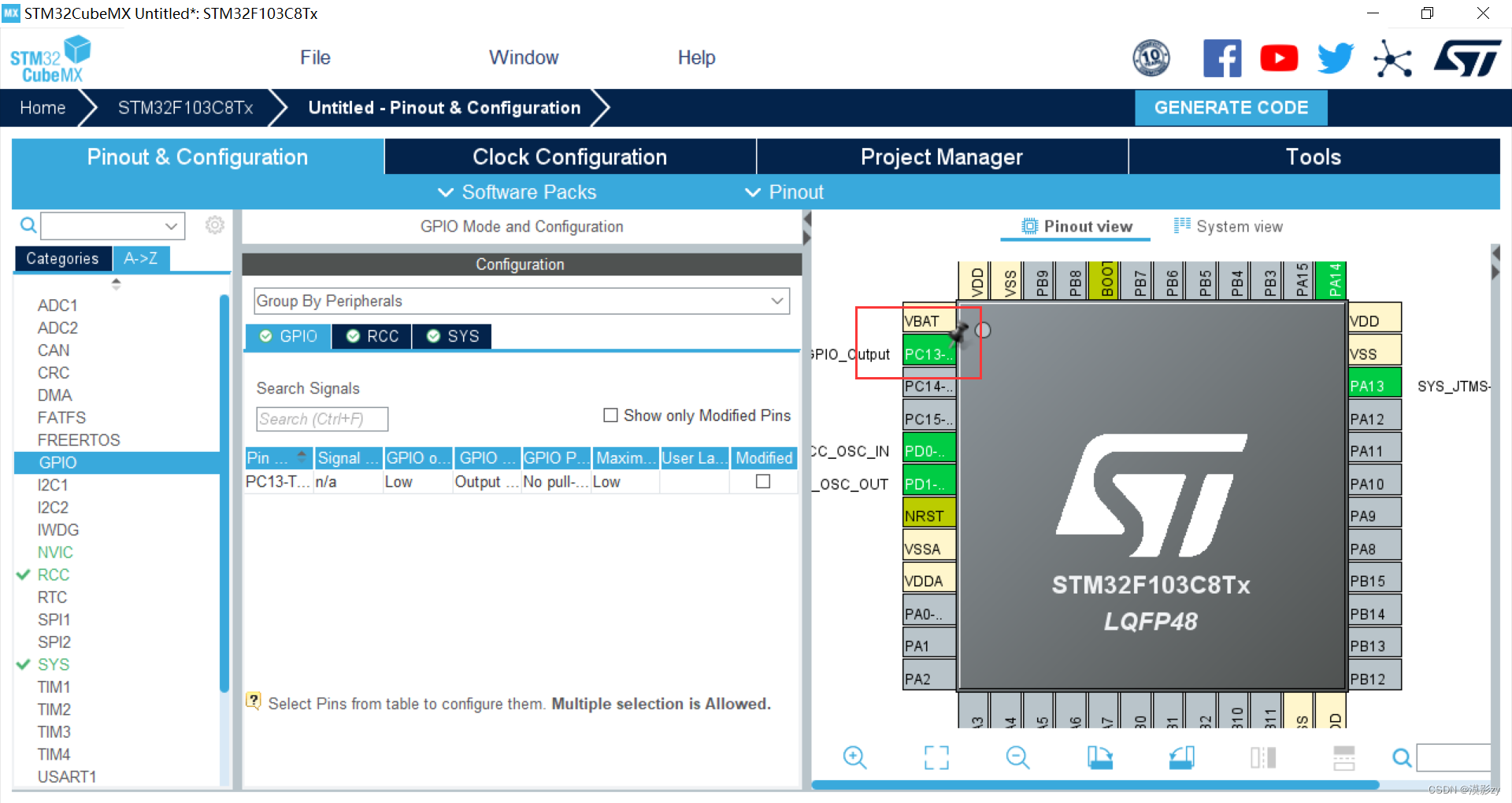The height and width of the screenshot is (803, 1512).
Task: Click the green checkmark on GPIO tab
Action: [x=266, y=336]
